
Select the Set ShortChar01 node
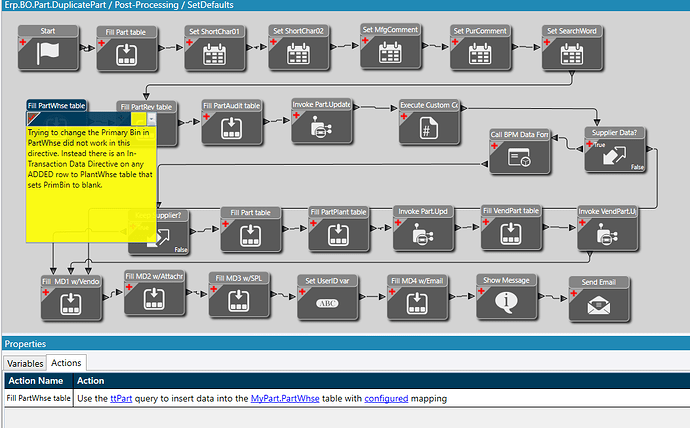(214, 48)
